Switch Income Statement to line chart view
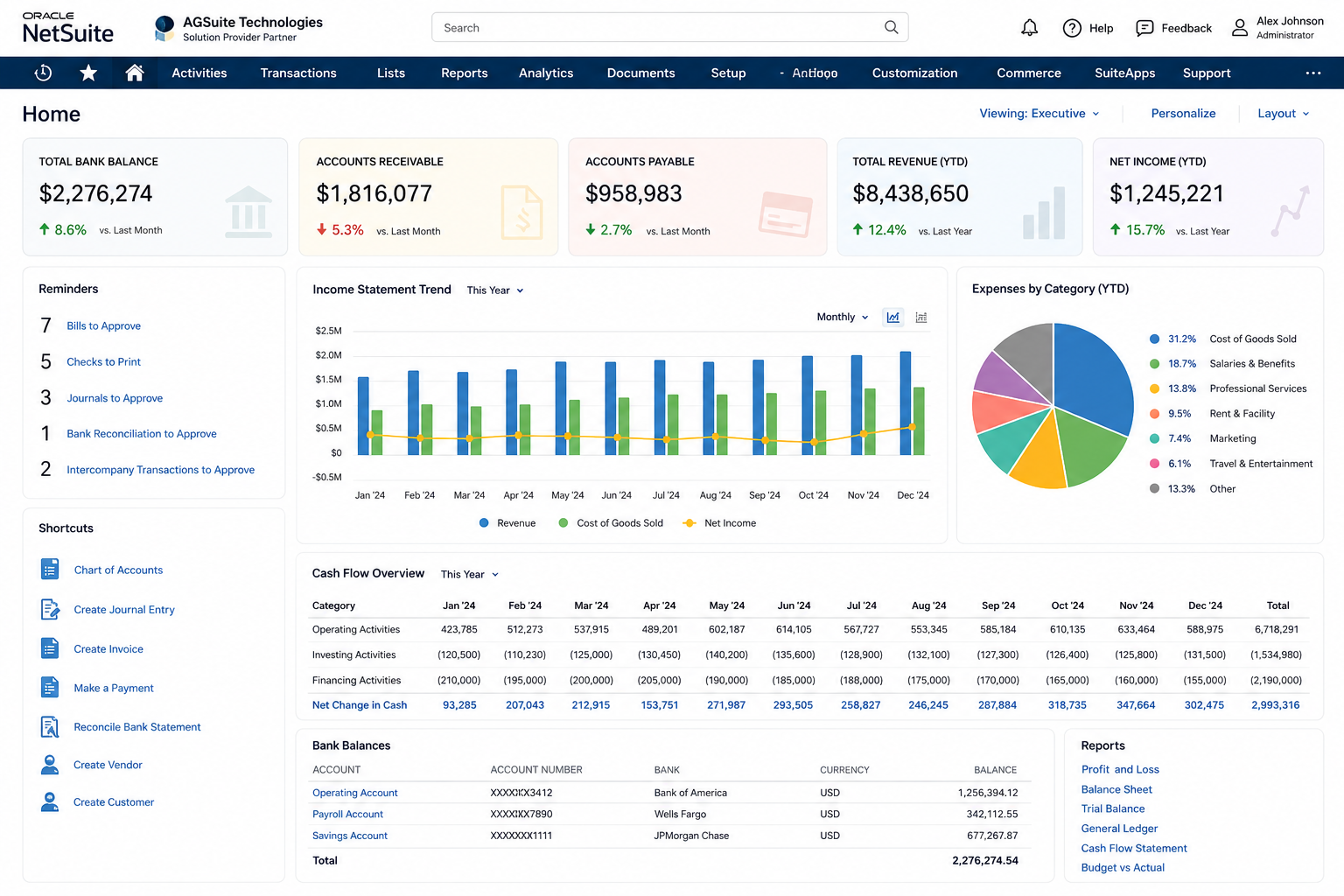1344x896 pixels. [892, 317]
